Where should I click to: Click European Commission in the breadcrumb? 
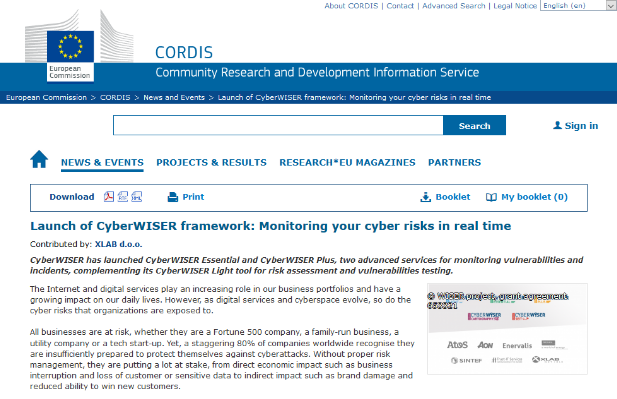click(46, 97)
